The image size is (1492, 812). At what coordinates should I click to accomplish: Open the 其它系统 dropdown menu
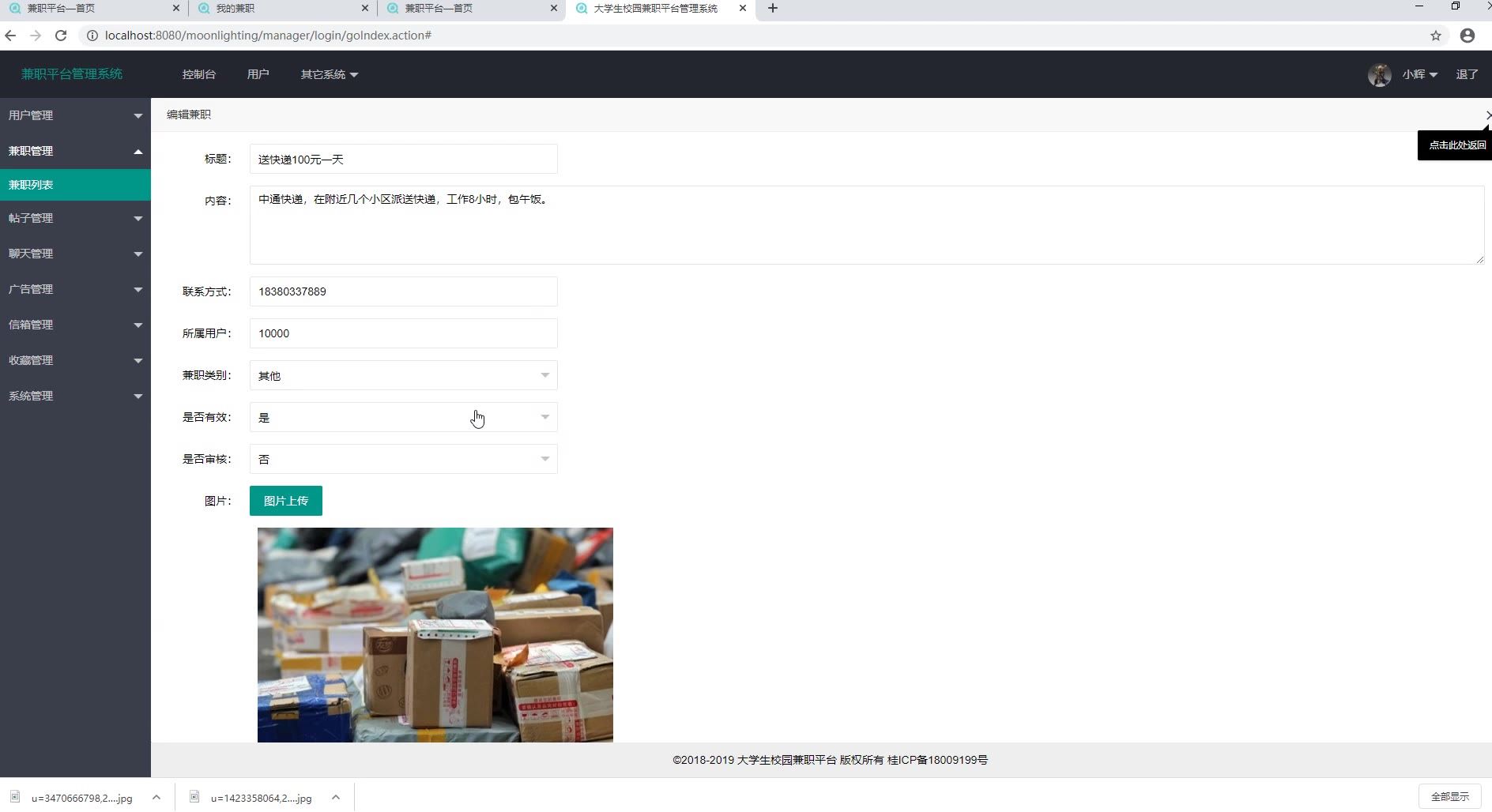[329, 74]
